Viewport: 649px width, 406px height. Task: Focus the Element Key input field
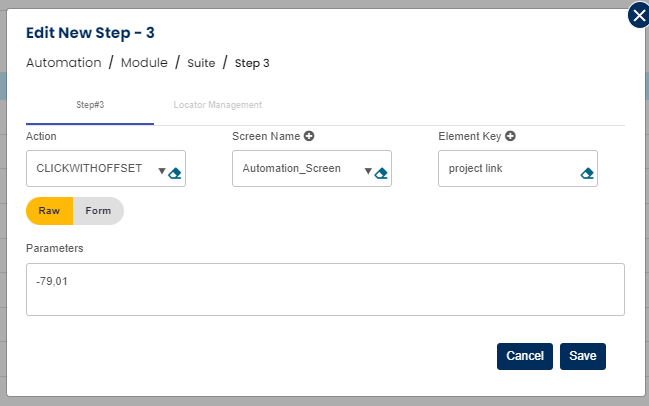(507, 169)
